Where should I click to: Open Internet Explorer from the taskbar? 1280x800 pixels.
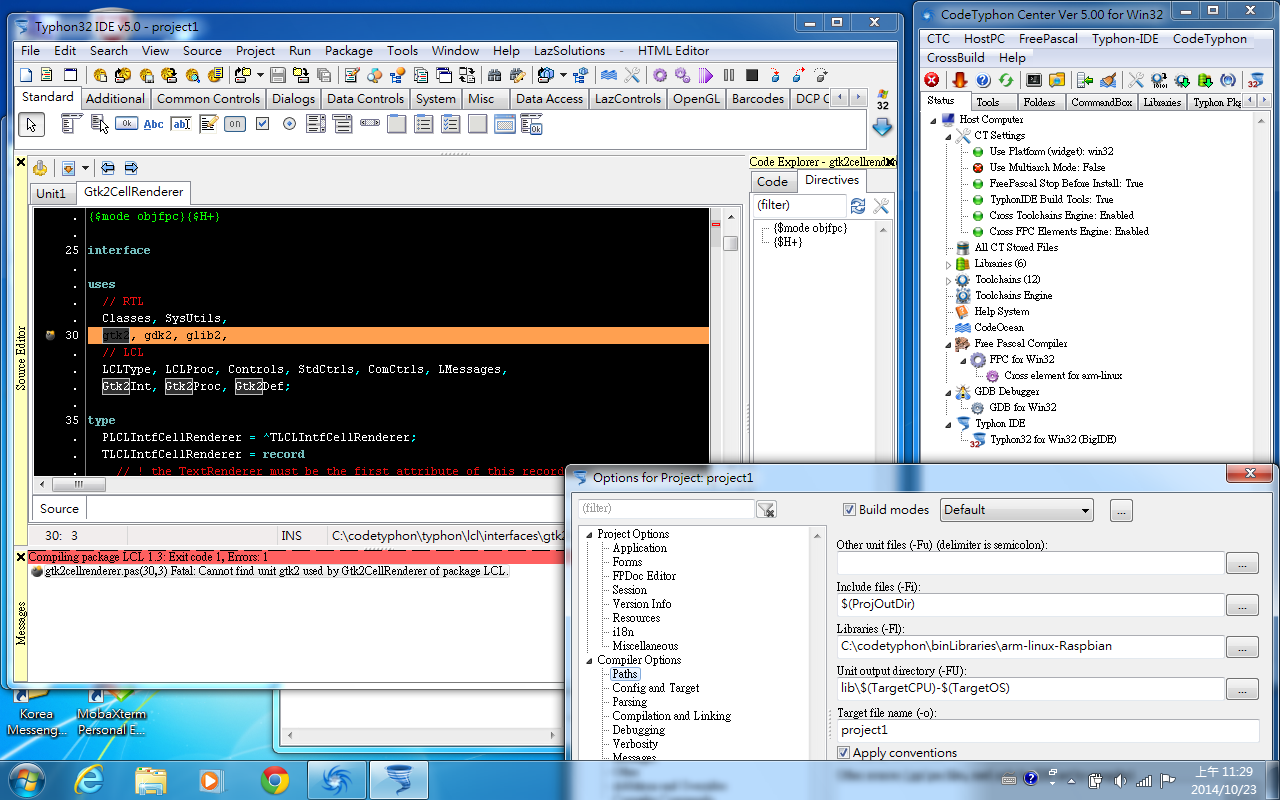point(90,779)
